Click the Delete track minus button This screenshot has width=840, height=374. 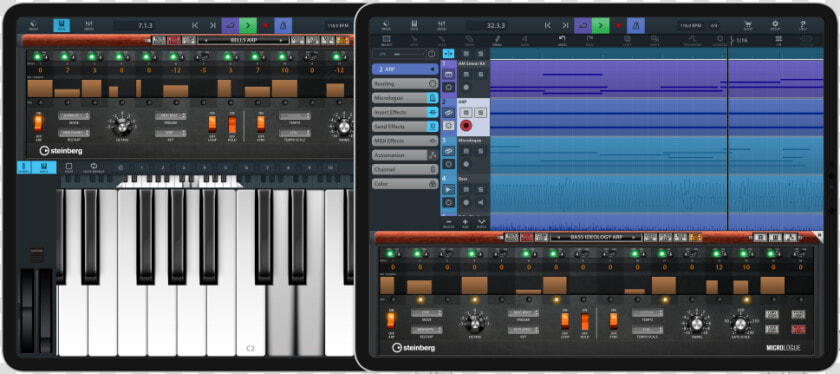[448, 222]
